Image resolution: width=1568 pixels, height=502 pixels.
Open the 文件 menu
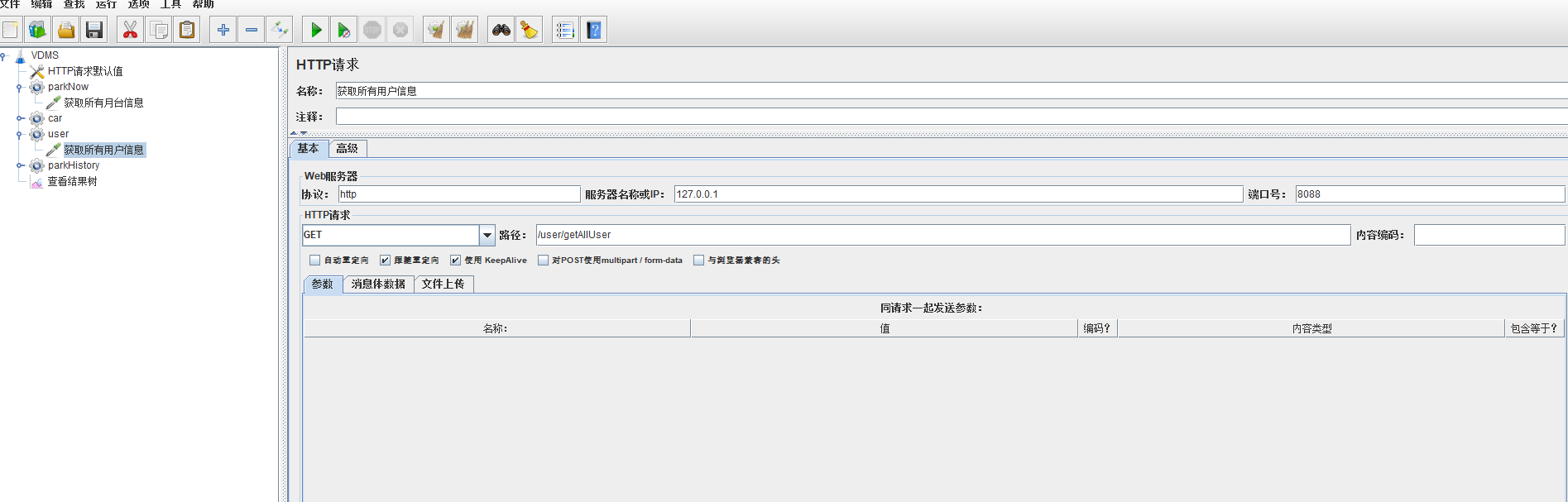click(10, 4)
